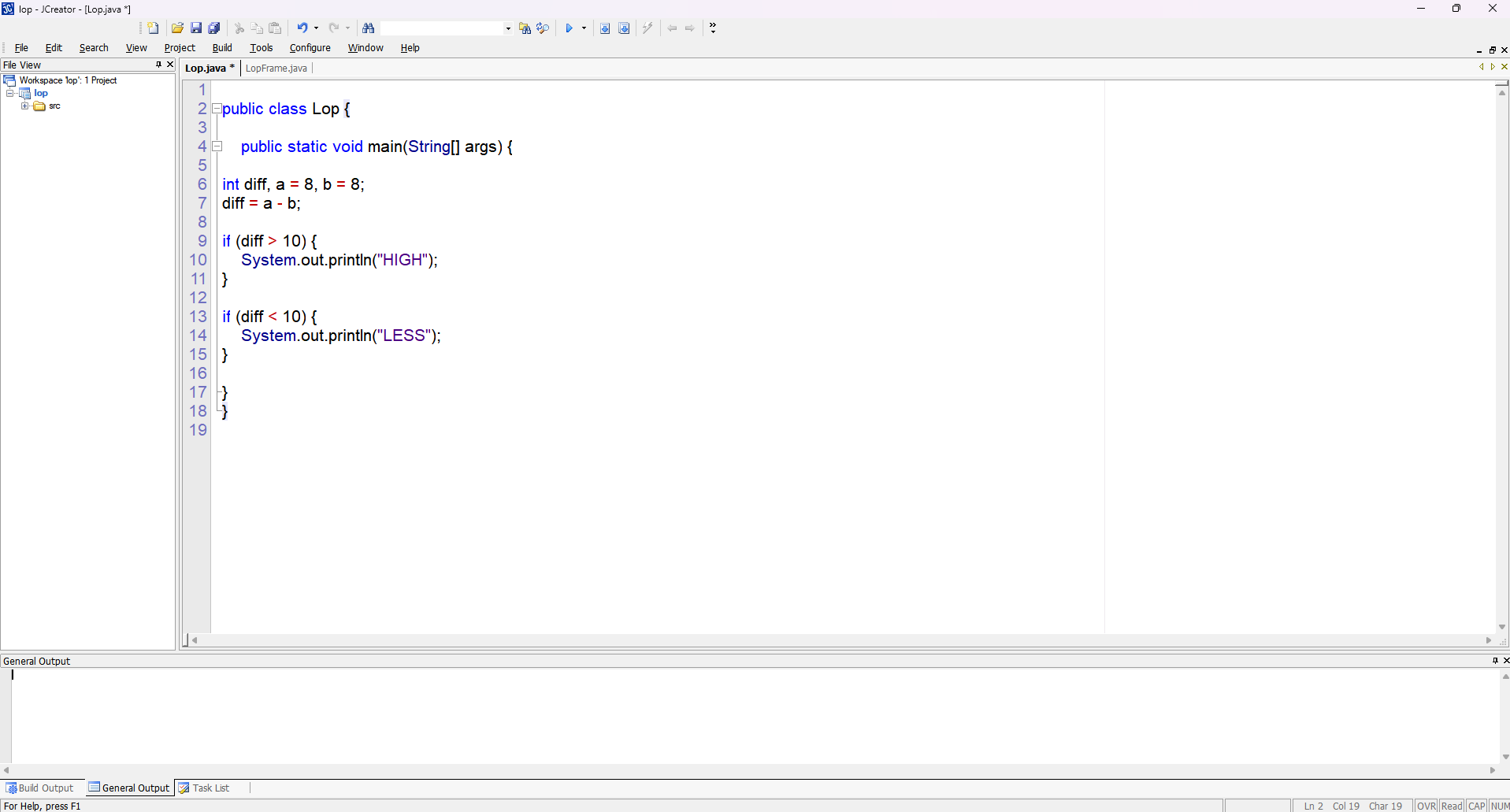
Task: Toggle pin on General Output panel
Action: (1495, 661)
